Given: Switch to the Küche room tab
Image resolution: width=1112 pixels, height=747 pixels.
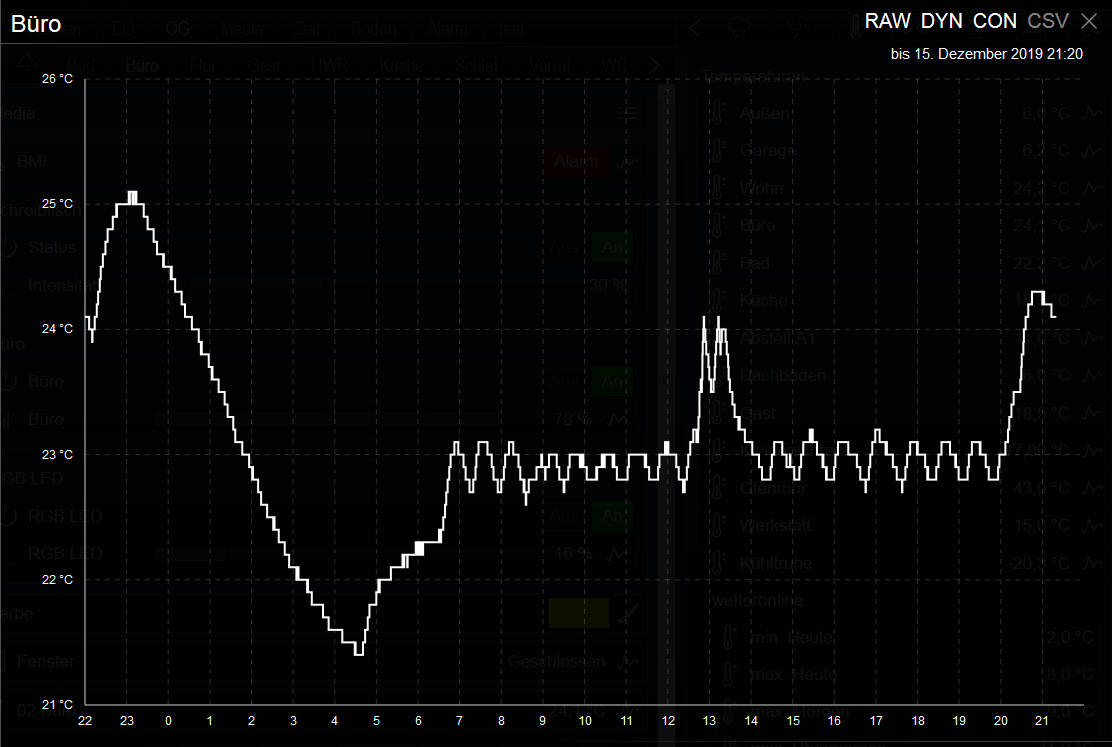Looking at the screenshot, I should point(401,66).
